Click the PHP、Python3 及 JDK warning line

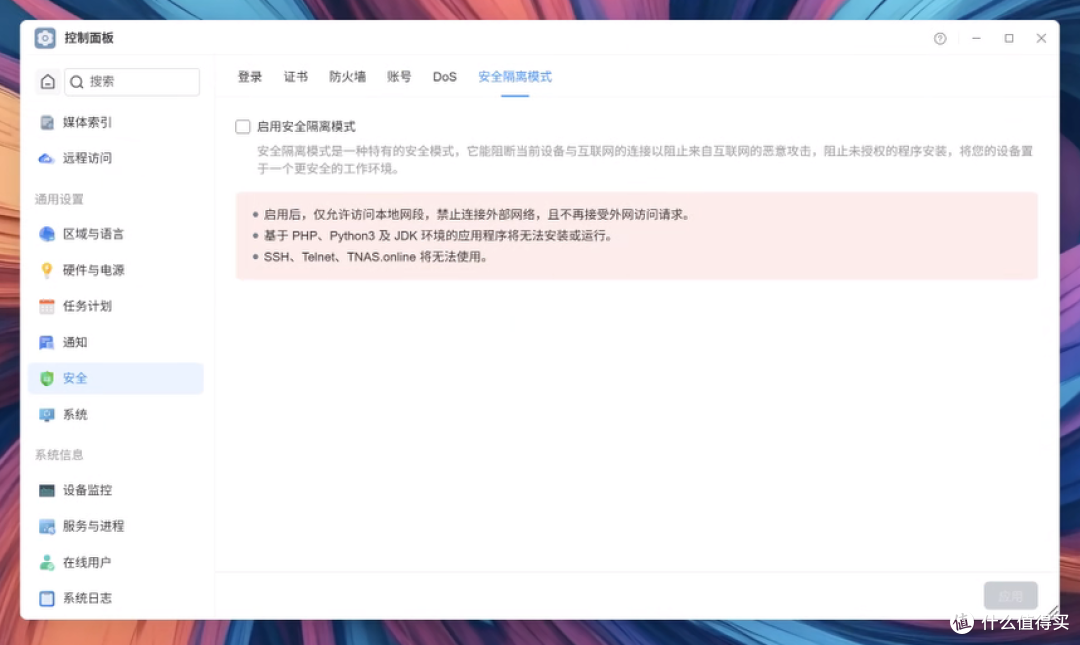coord(438,236)
